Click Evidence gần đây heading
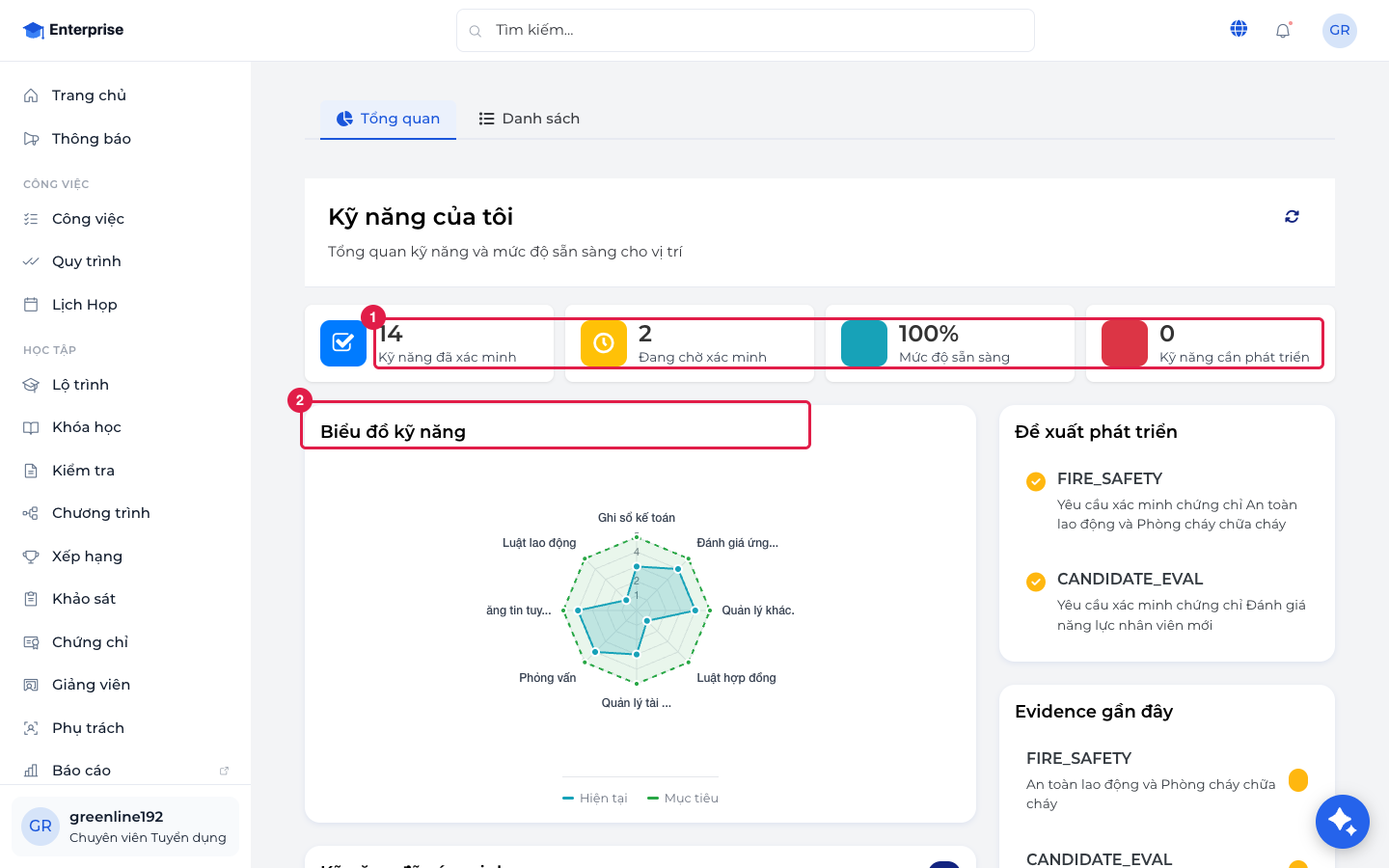 pos(1094,712)
